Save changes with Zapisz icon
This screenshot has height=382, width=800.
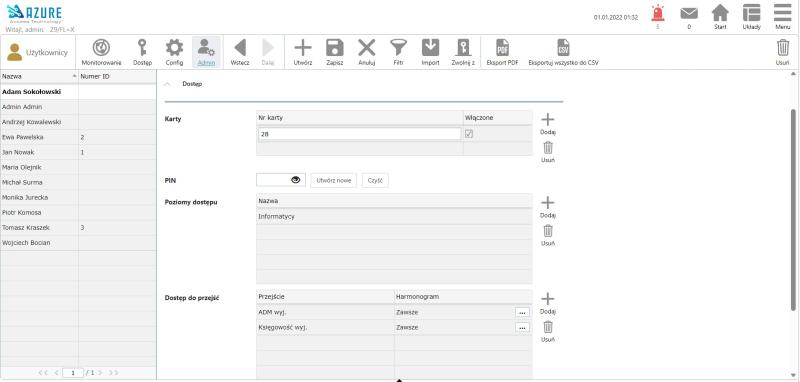pyautogui.click(x=335, y=52)
